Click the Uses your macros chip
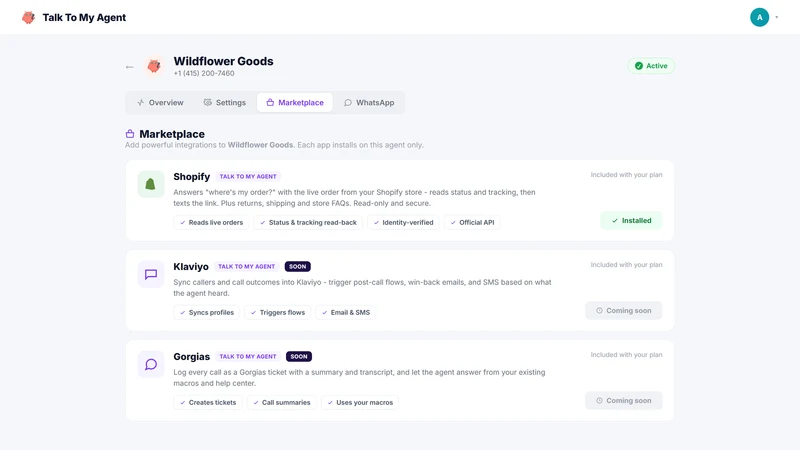This screenshot has height=450, width=800. 360,403
